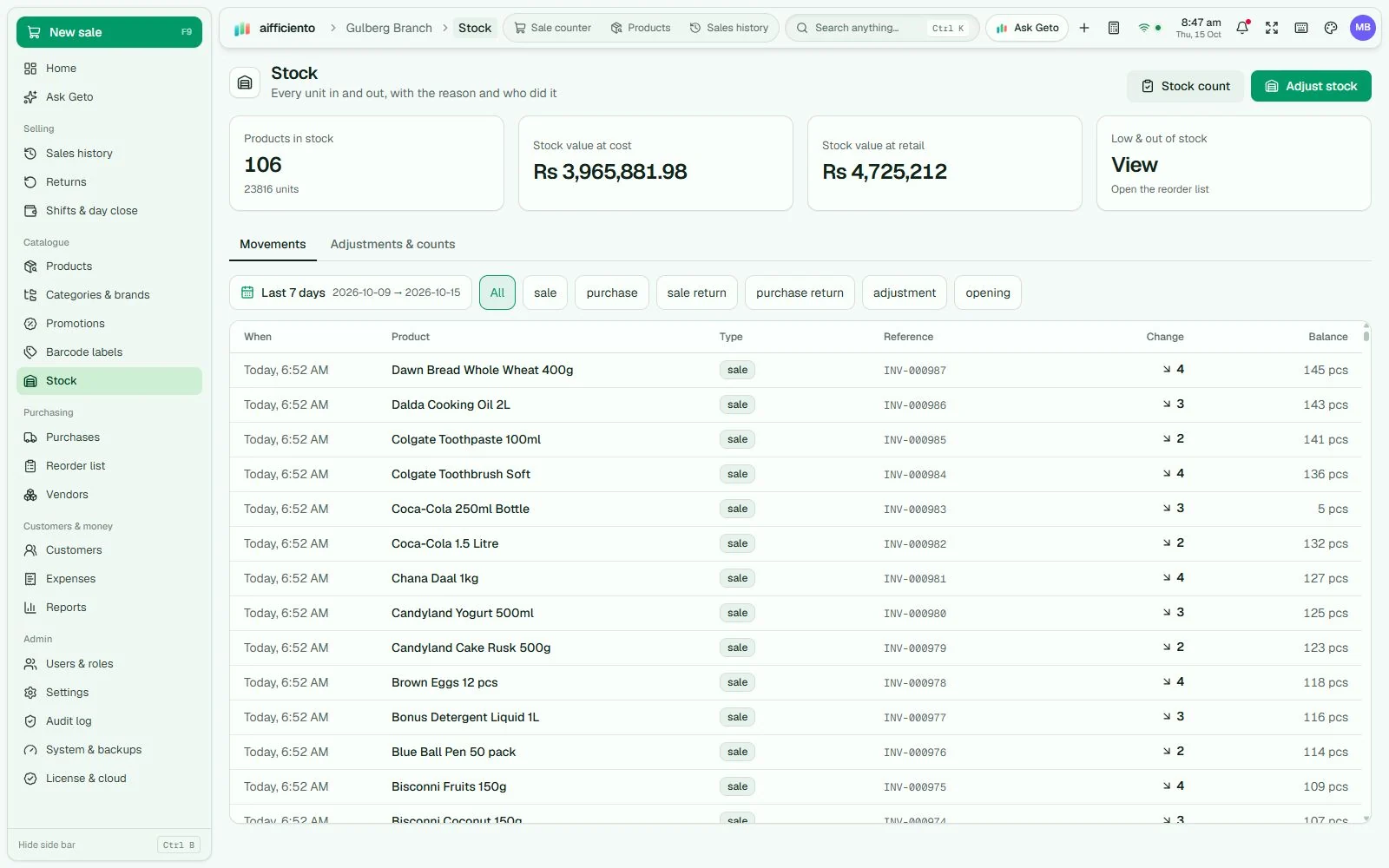Click the Adjust stock button
The height and width of the screenshot is (868, 1389).
click(1311, 86)
